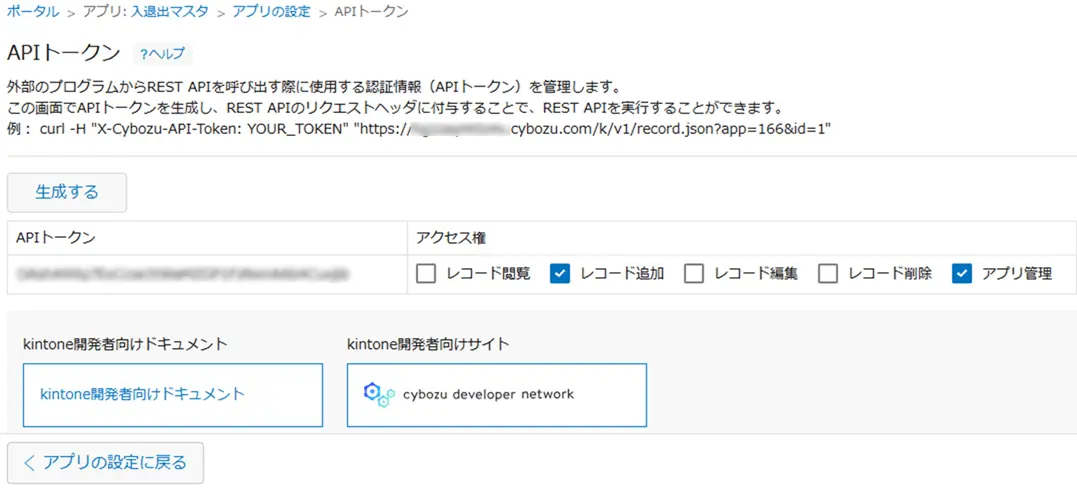This screenshot has height=491, width=1077.
Task: Click the curl example command text
Action: point(435,128)
